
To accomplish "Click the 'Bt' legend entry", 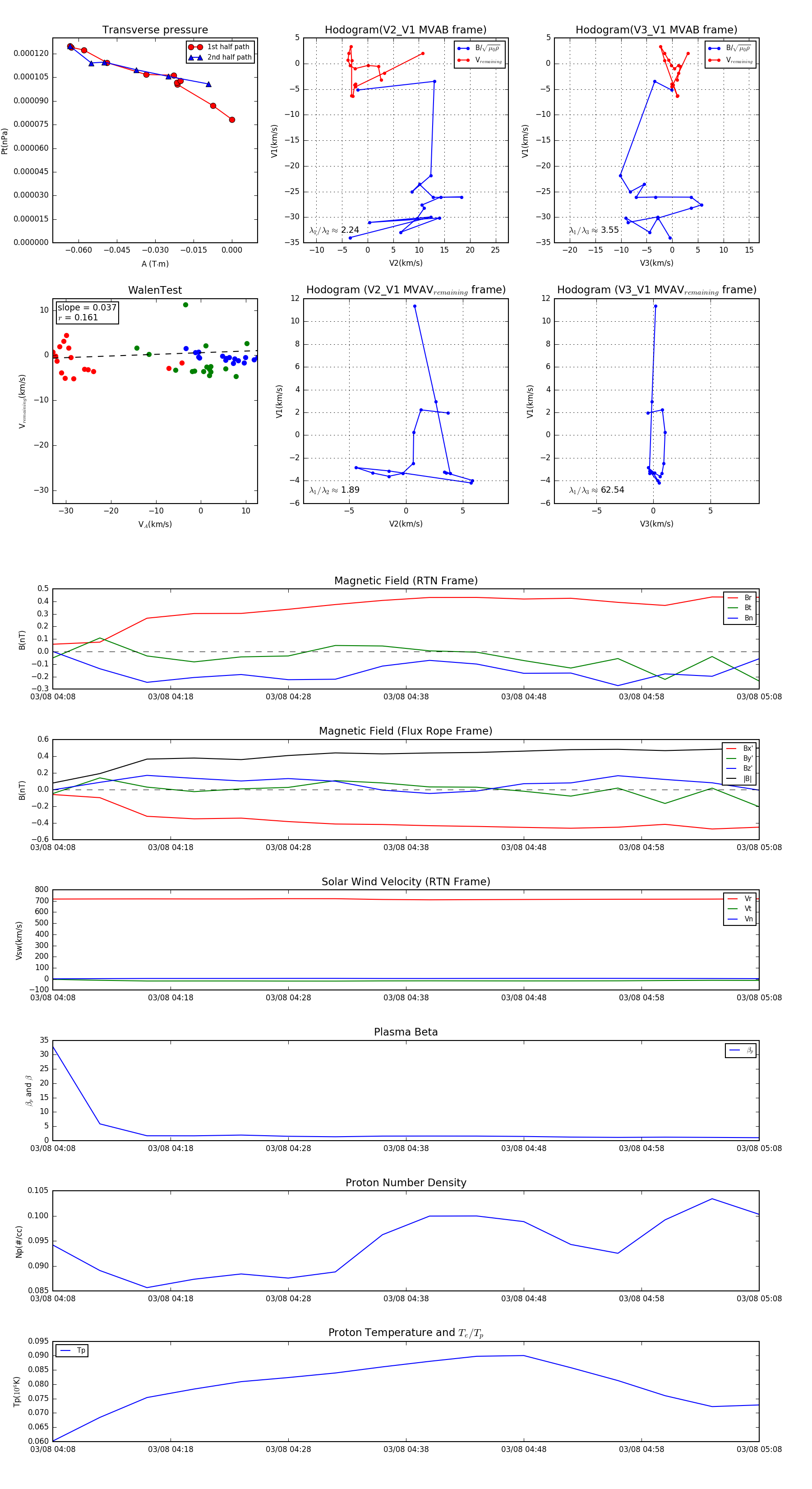I will click(x=740, y=607).
